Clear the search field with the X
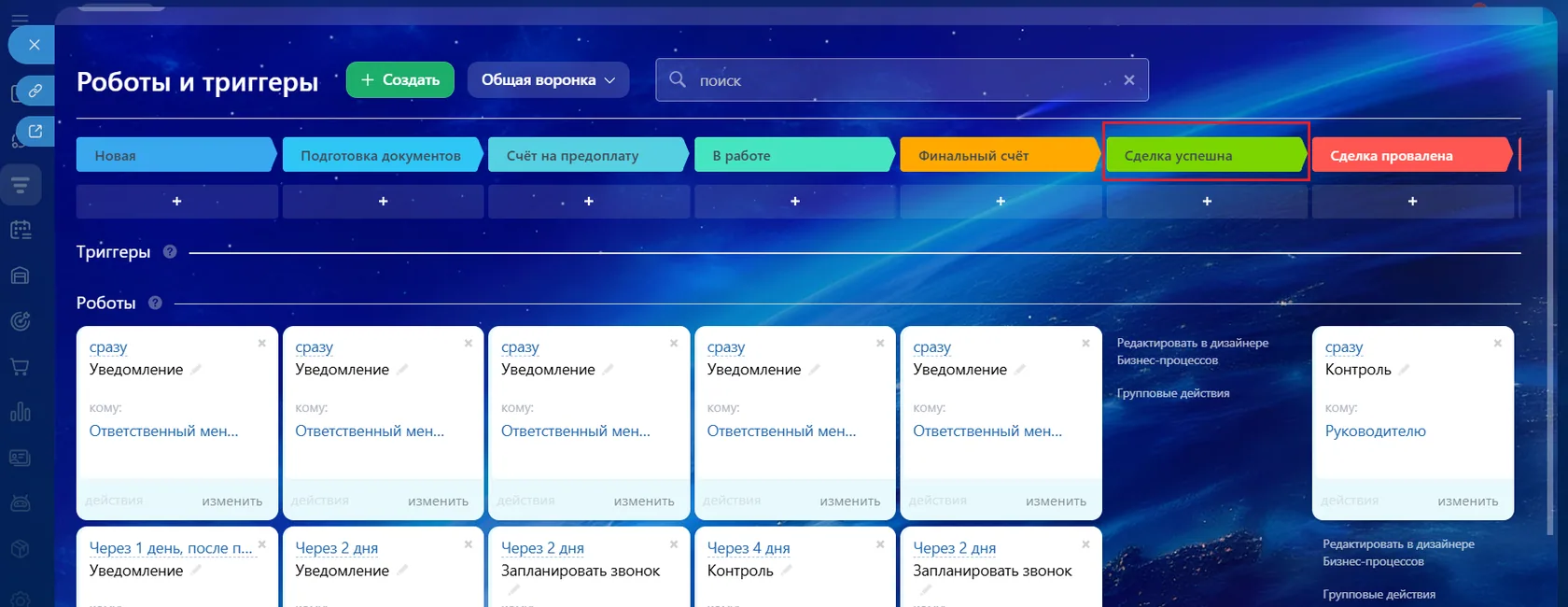 click(x=1129, y=80)
